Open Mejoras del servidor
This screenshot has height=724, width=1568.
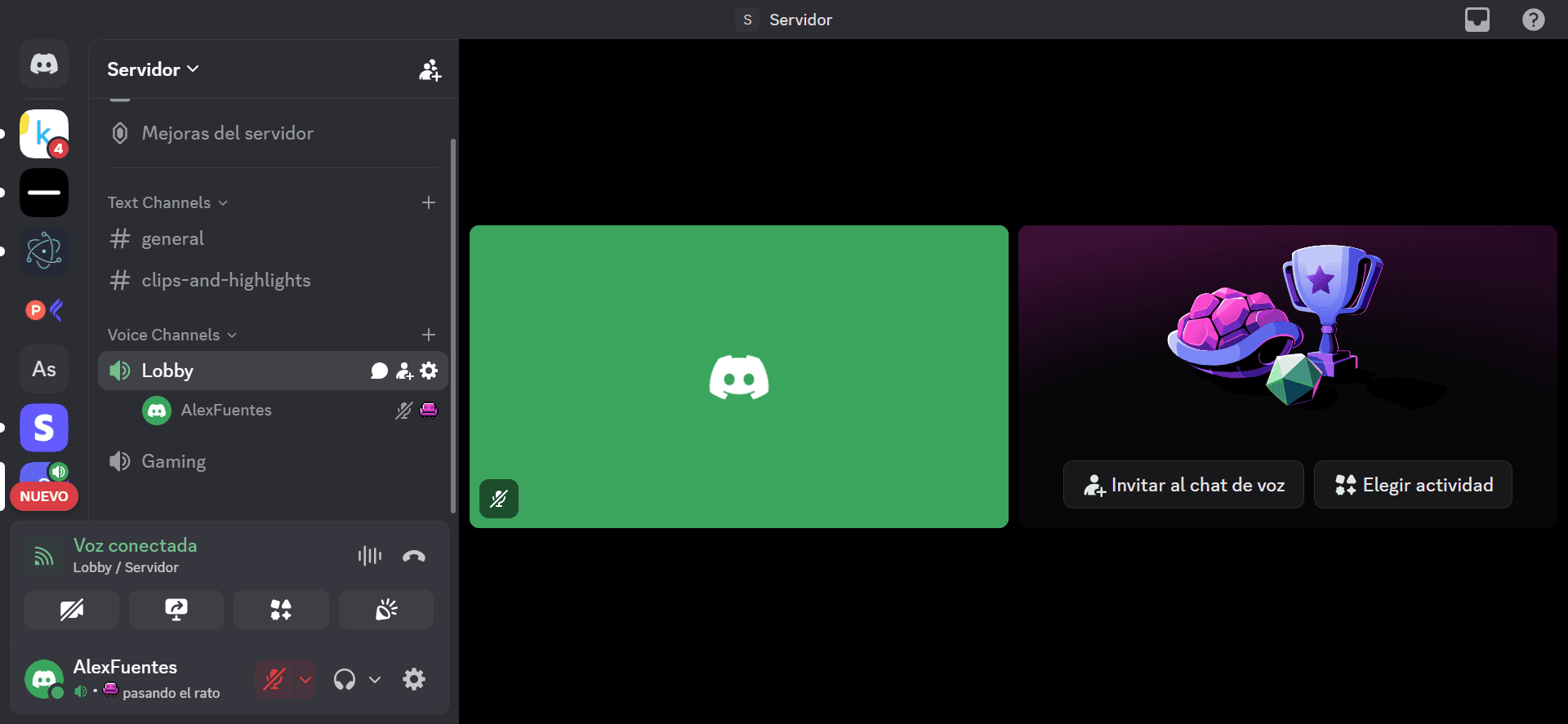click(x=273, y=133)
